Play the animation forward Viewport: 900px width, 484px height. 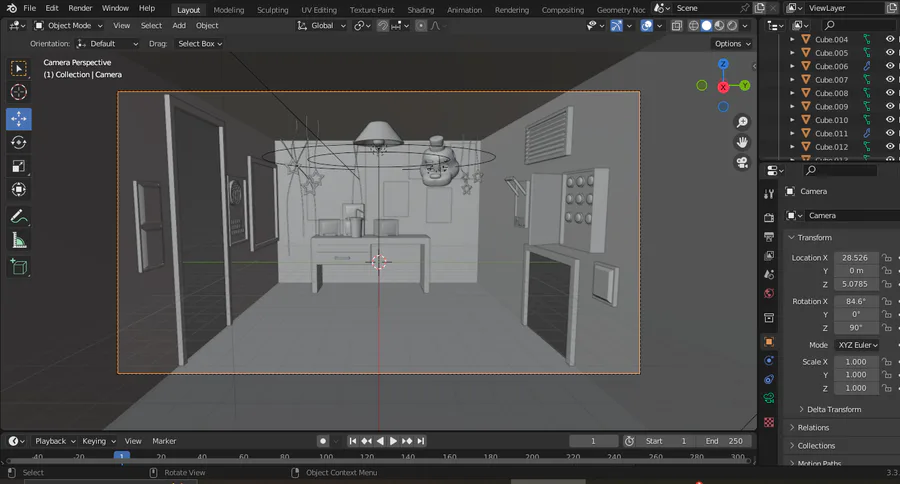[x=393, y=441]
